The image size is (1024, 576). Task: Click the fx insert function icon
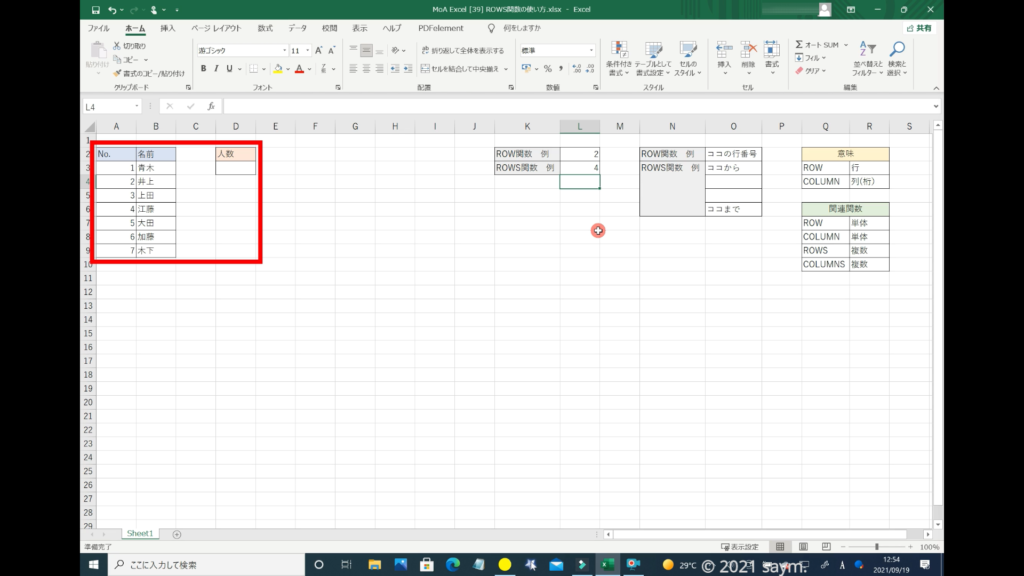pos(210,106)
